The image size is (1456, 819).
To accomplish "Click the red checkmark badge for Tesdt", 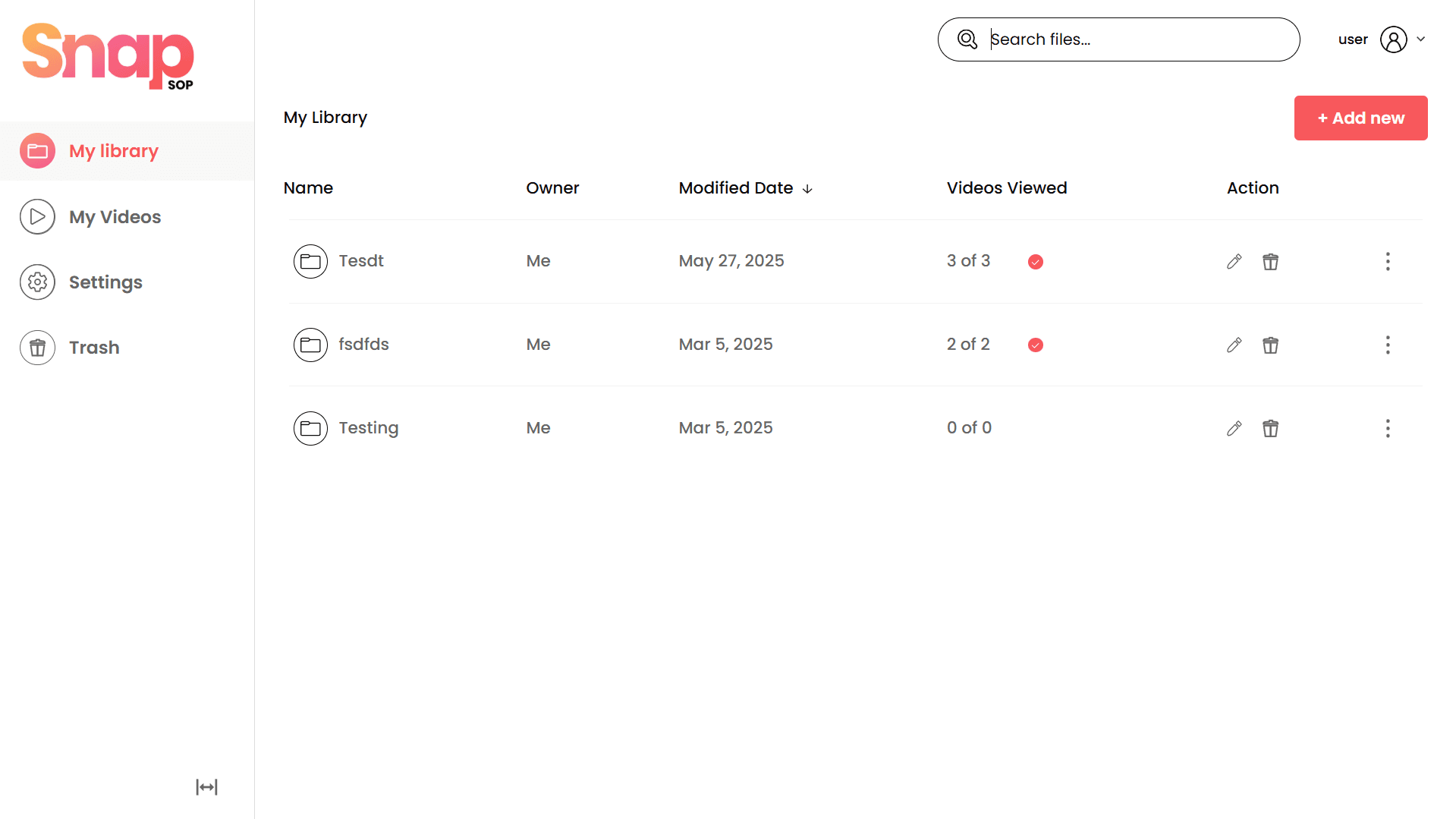I will 1035,262.
